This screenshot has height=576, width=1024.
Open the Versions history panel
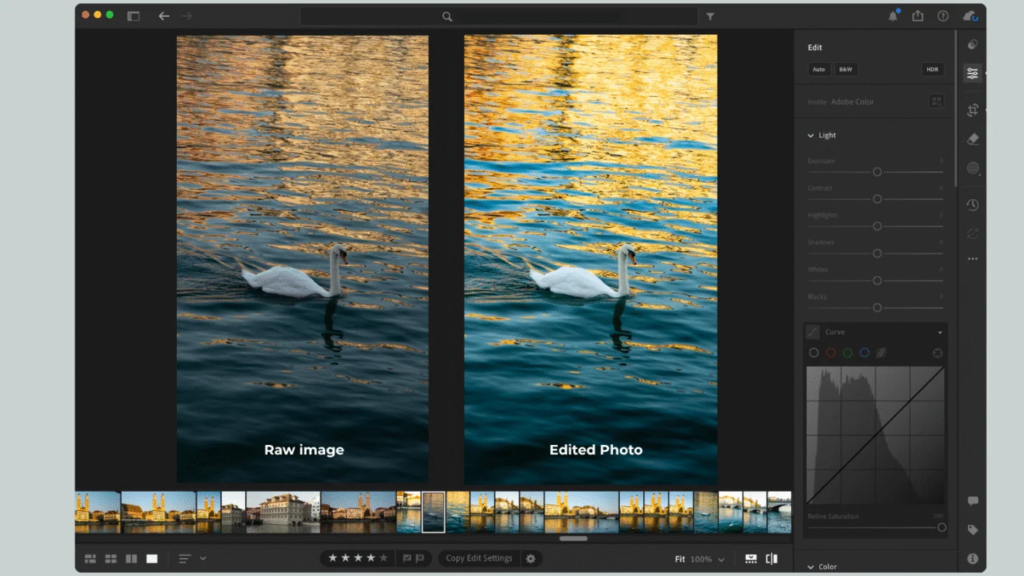pyautogui.click(x=972, y=205)
